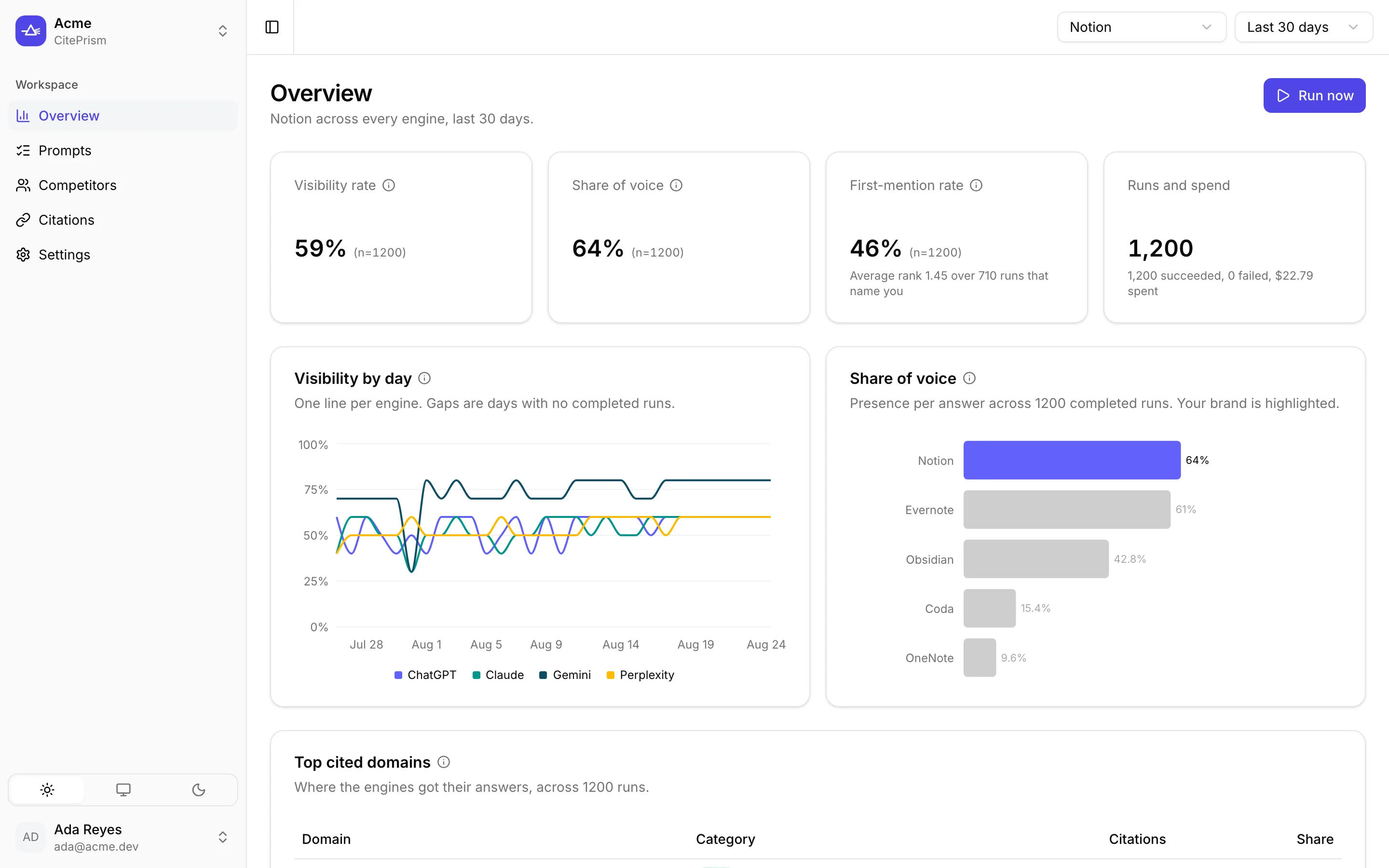Show info for First-mention rate
The height and width of the screenshot is (868, 1389).
point(976,186)
